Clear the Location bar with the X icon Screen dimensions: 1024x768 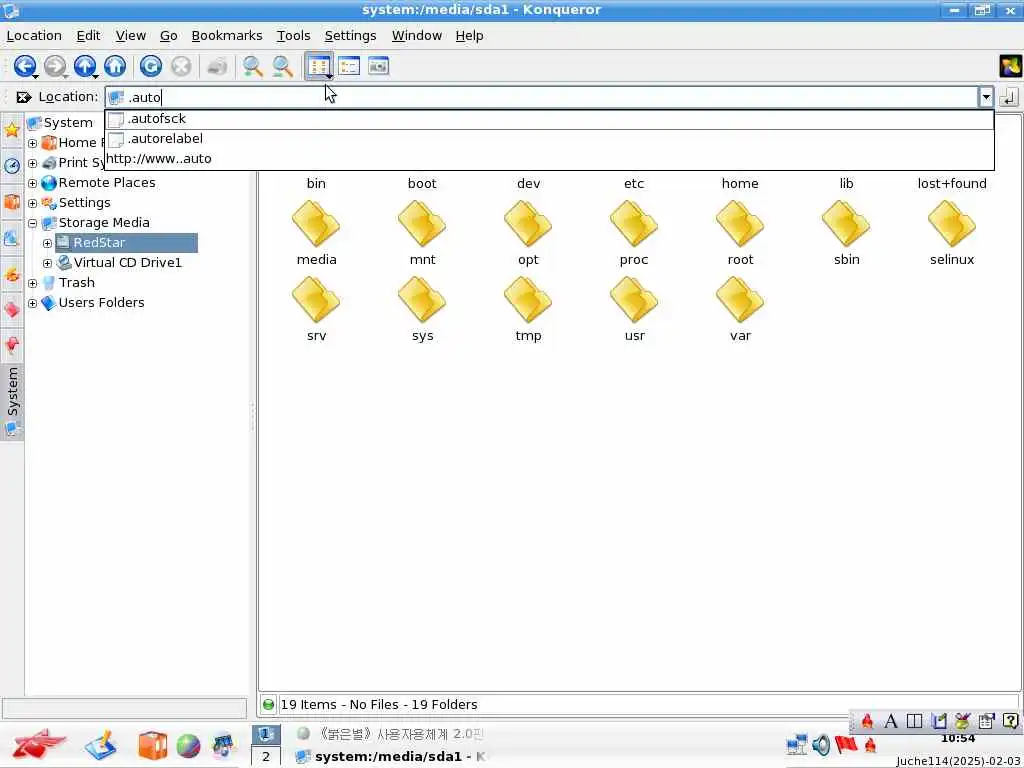click(24, 97)
